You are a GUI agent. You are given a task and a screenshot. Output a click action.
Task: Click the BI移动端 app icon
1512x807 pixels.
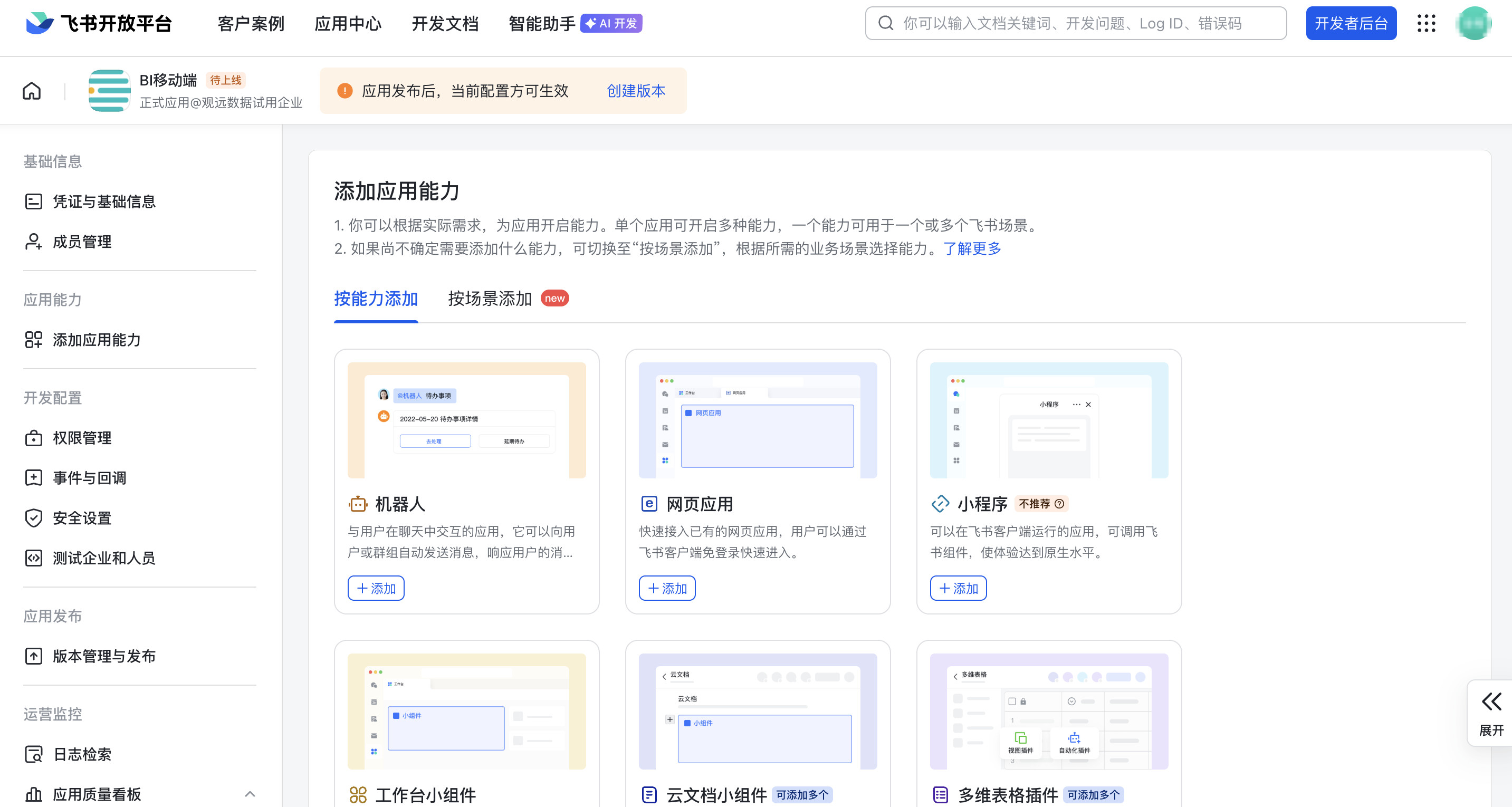(109, 91)
